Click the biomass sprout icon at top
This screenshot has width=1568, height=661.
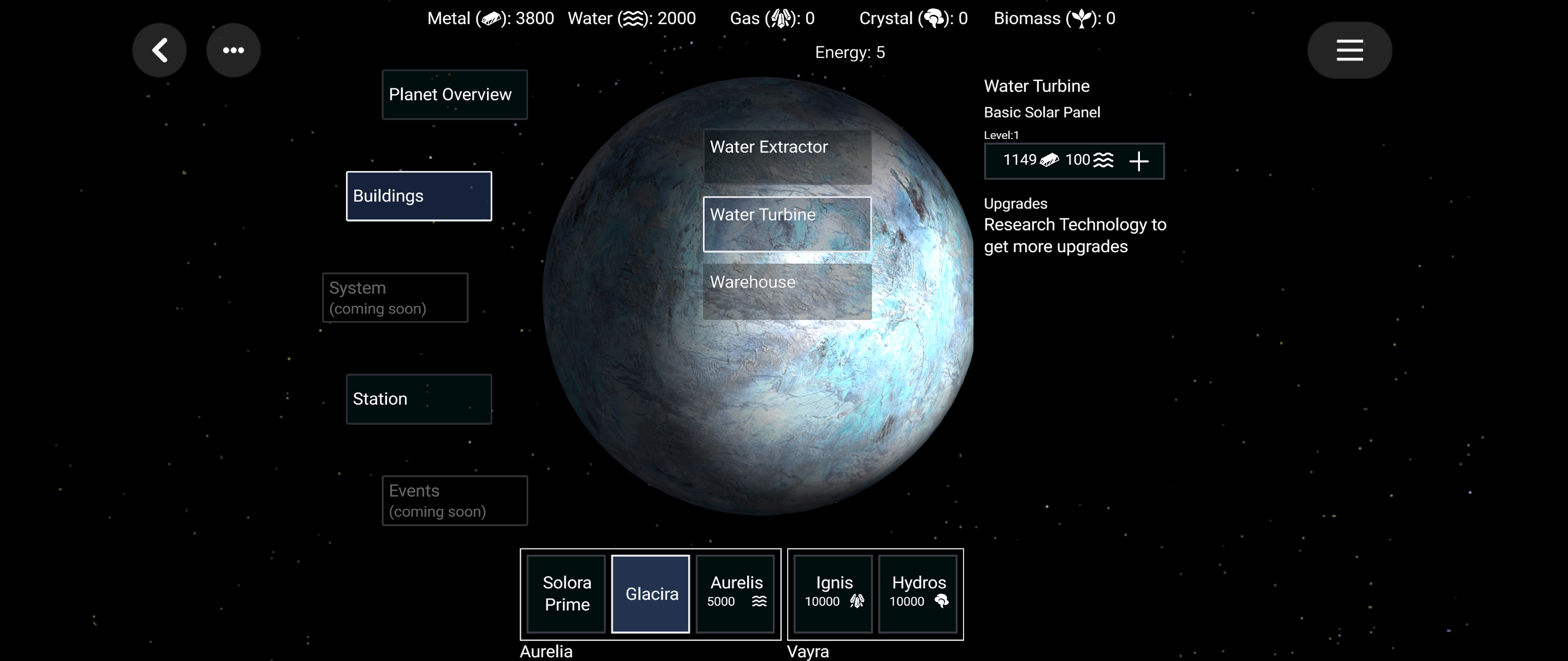pyautogui.click(x=1081, y=19)
